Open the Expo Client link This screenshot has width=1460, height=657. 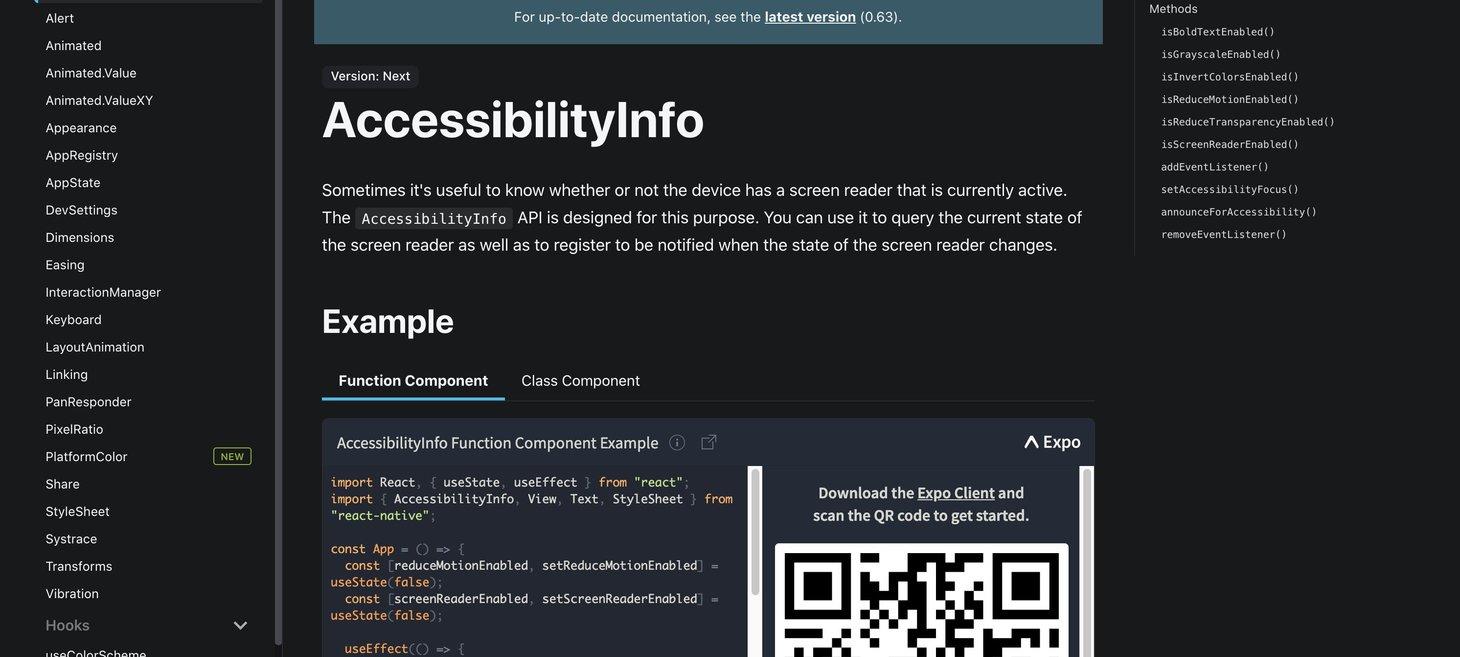956,493
